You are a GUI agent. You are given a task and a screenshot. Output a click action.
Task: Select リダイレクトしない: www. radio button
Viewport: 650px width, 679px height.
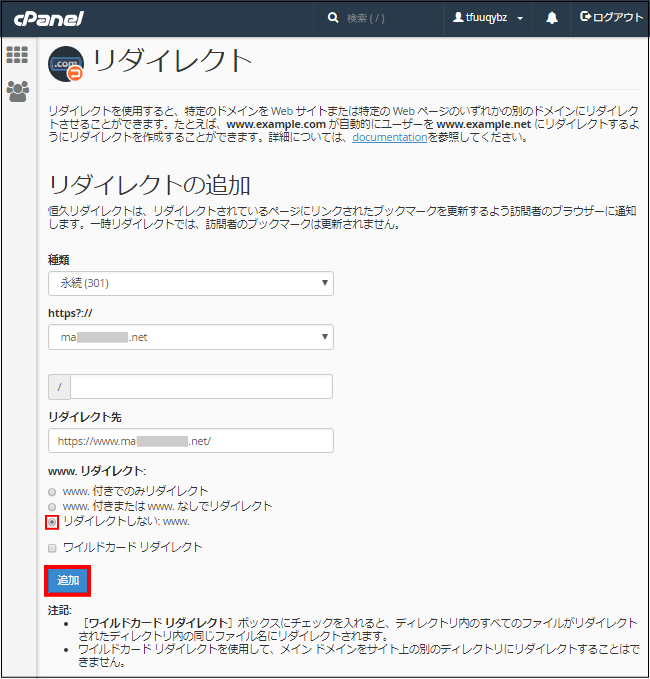pyautogui.click(x=52, y=522)
